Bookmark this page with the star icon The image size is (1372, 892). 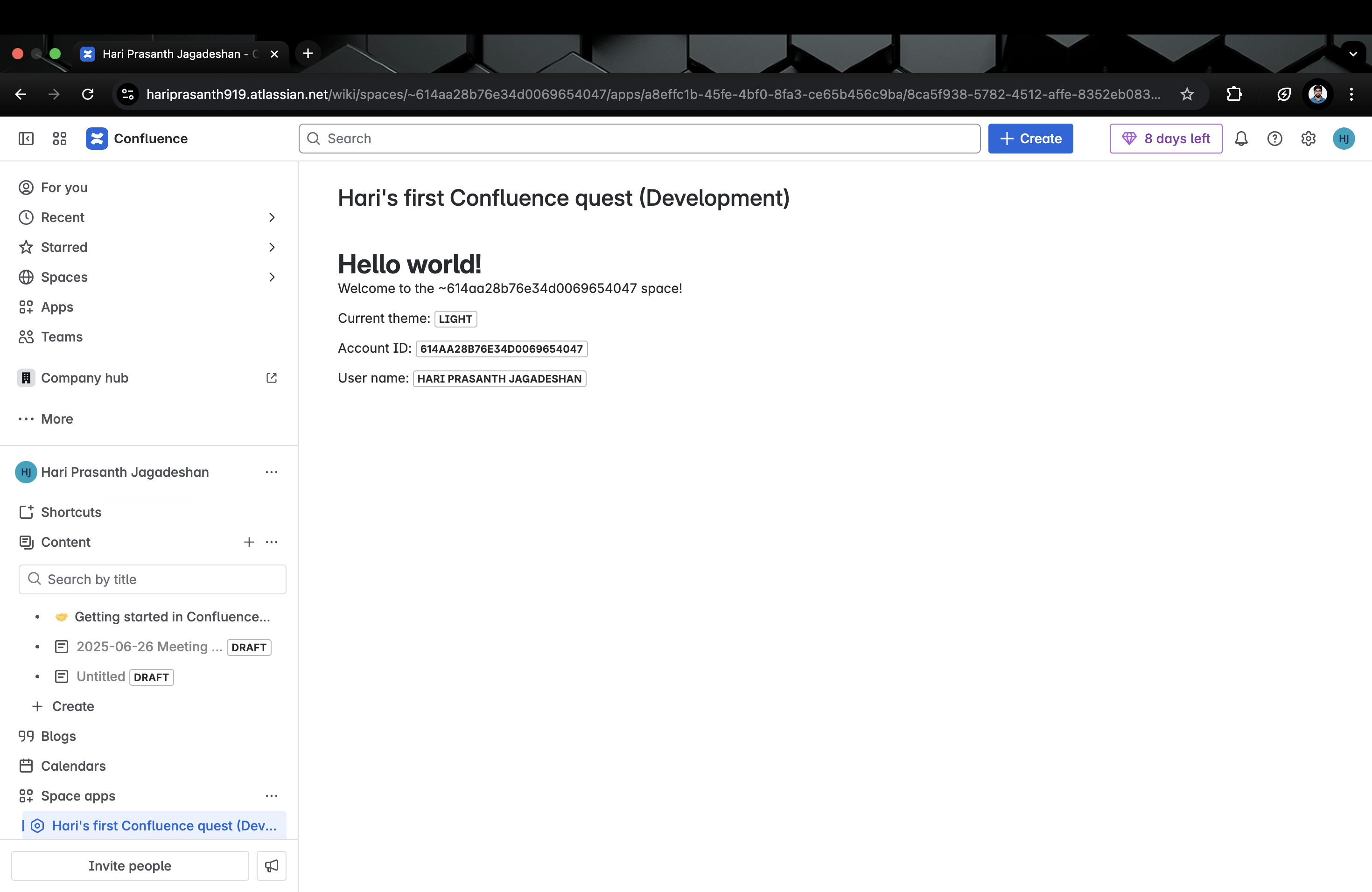pyautogui.click(x=1186, y=94)
